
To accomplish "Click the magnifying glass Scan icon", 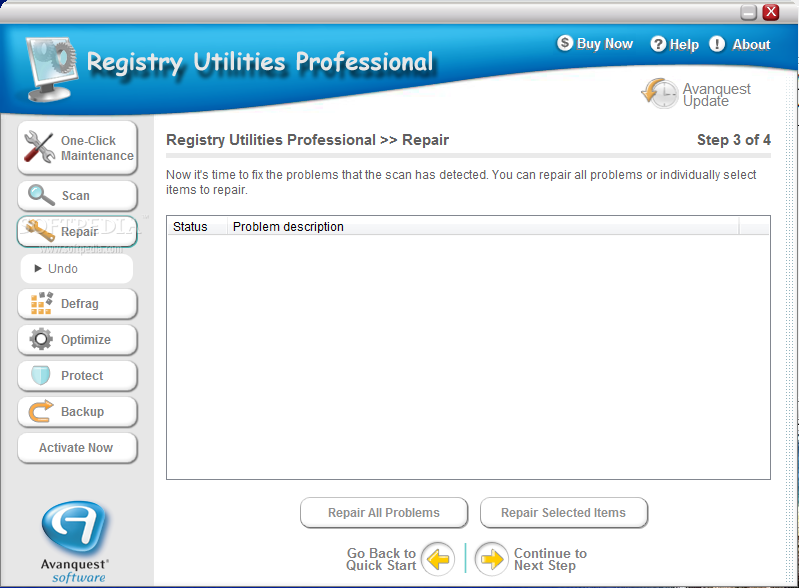I will [x=41, y=195].
